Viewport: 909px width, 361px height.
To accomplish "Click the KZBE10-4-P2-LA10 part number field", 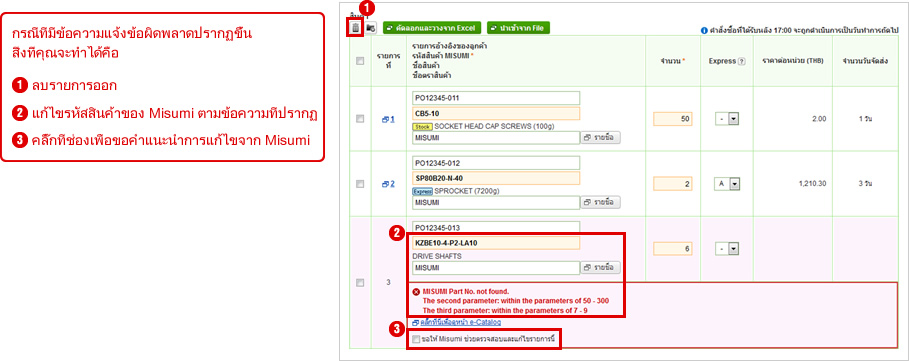I will 496,243.
